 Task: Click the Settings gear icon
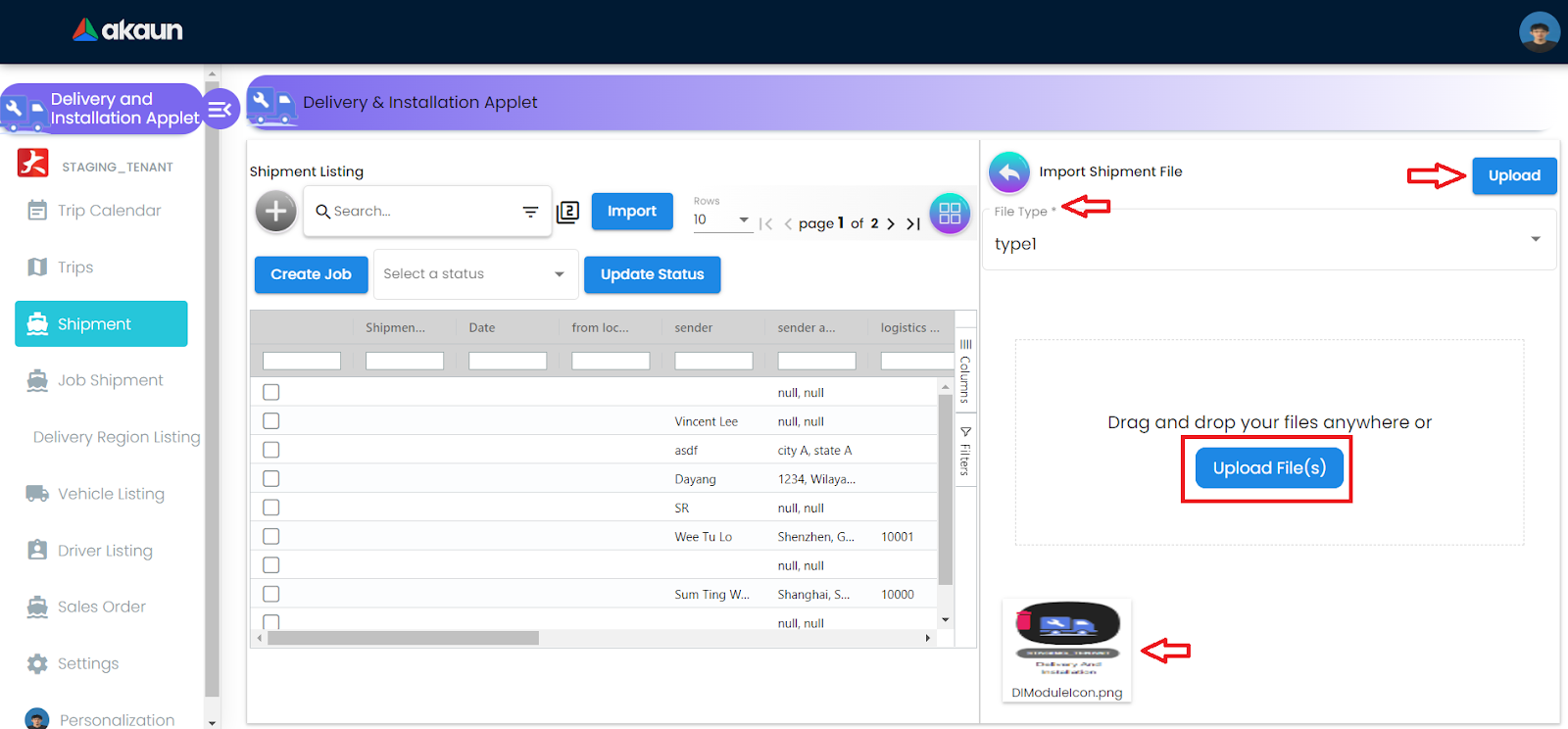point(37,663)
